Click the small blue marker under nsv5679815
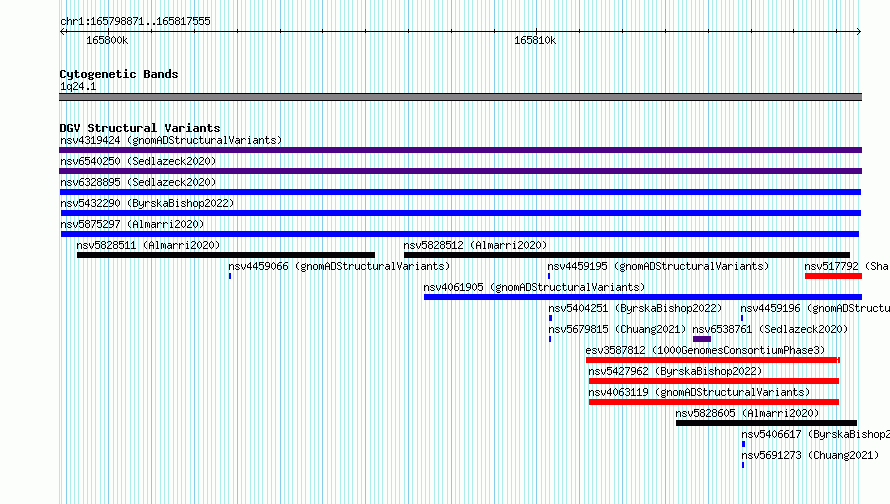Screen dimensions: 890x504 coord(550,339)
